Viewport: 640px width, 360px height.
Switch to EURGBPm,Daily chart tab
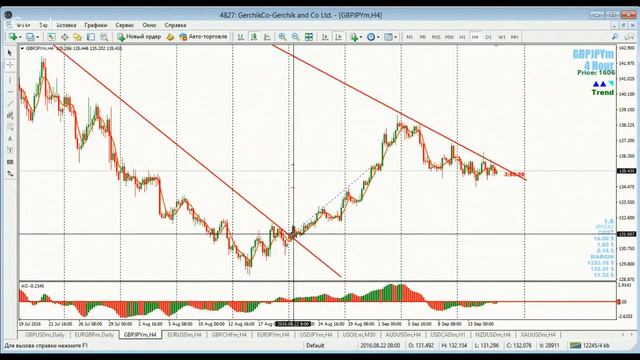point(94,335)
